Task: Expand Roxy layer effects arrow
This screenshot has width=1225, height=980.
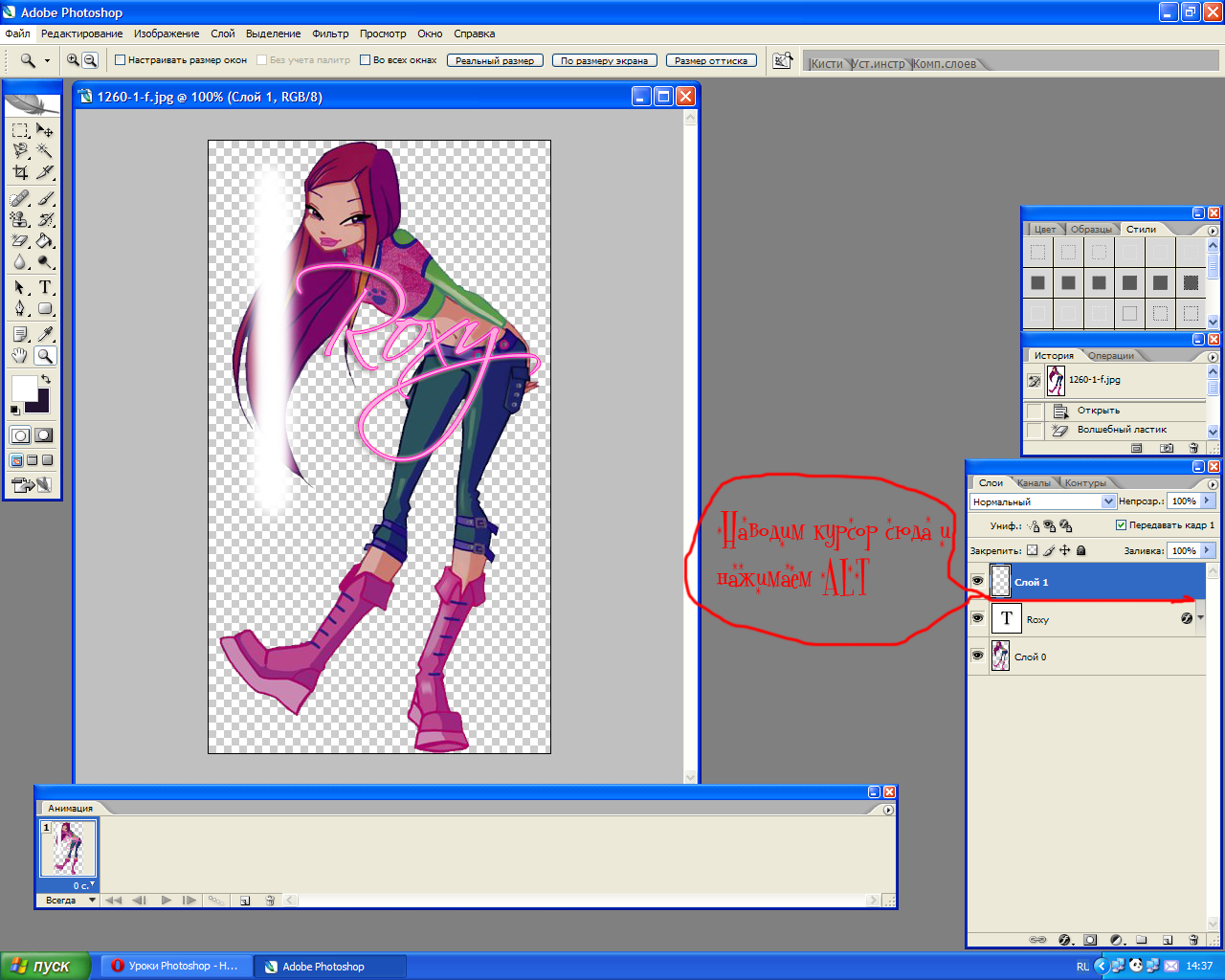Action: pos(1200,618)
